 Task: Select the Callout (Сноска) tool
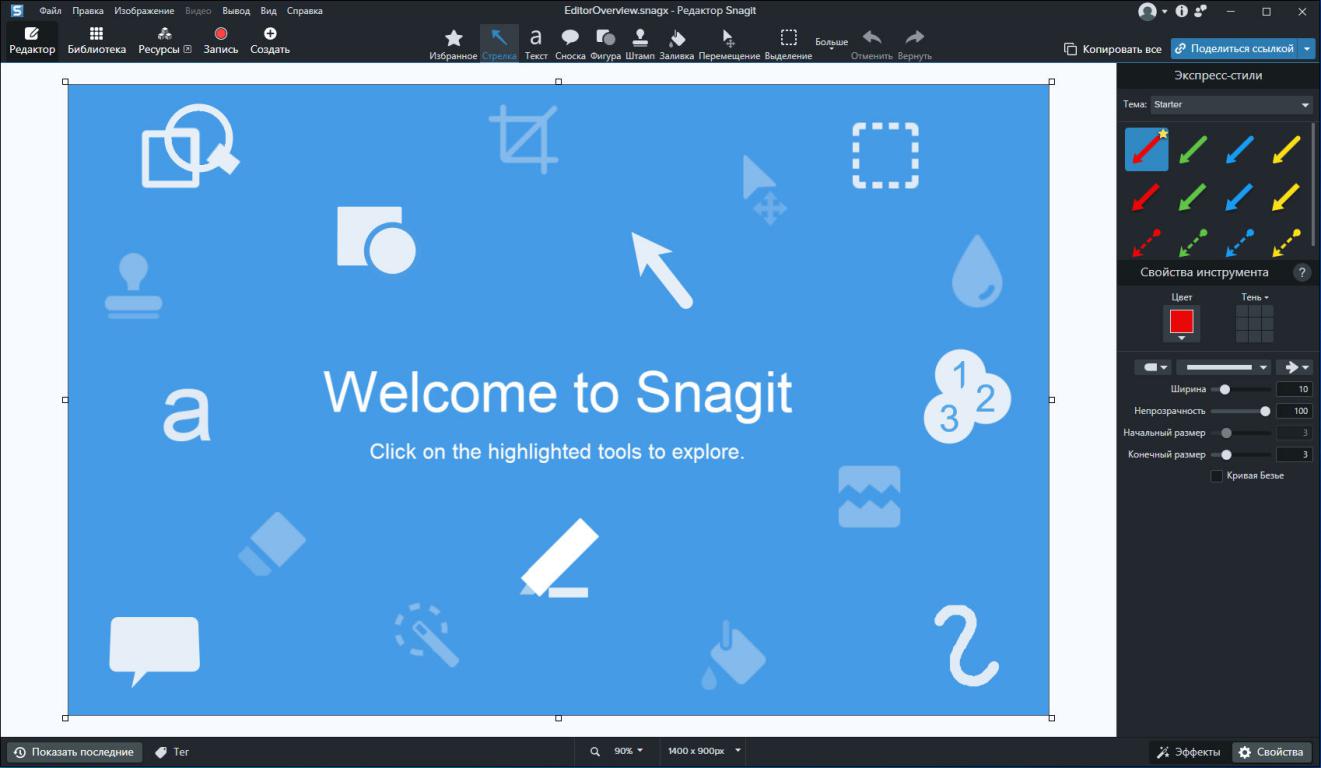coord(570,43)
